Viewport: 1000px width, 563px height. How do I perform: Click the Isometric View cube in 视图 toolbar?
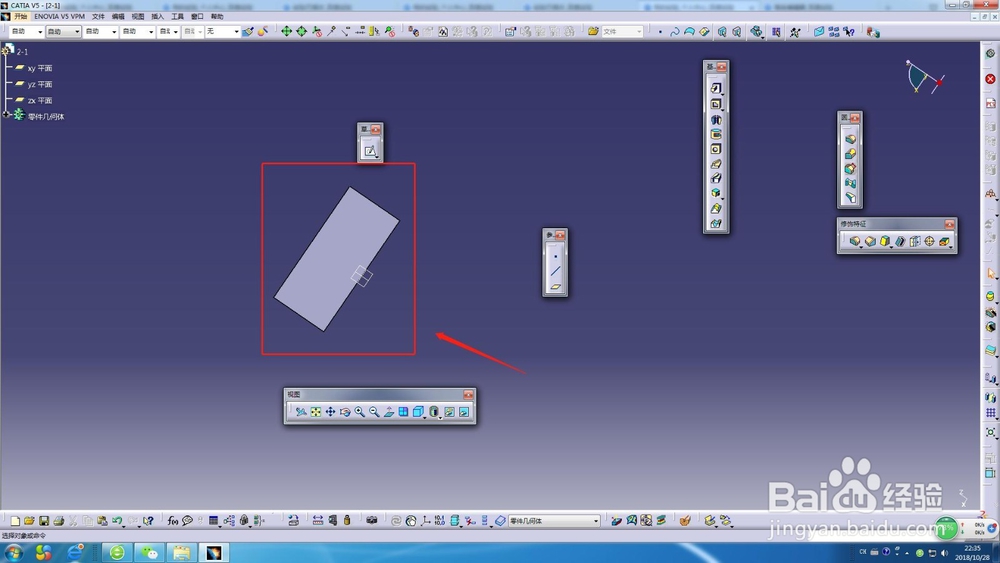[x=418, y=412]
